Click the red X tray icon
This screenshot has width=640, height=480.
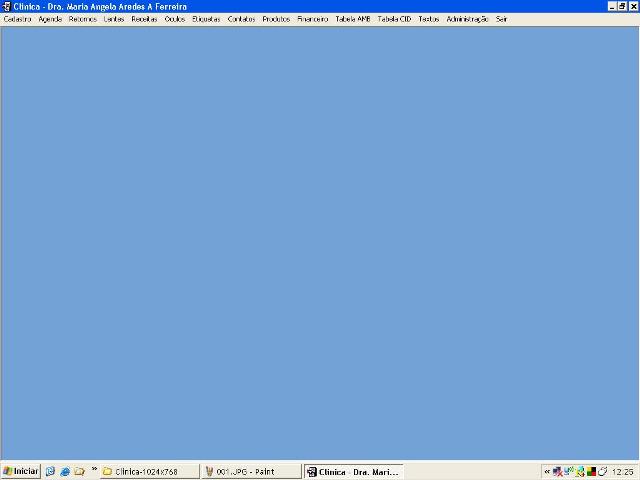coord(558,472)
